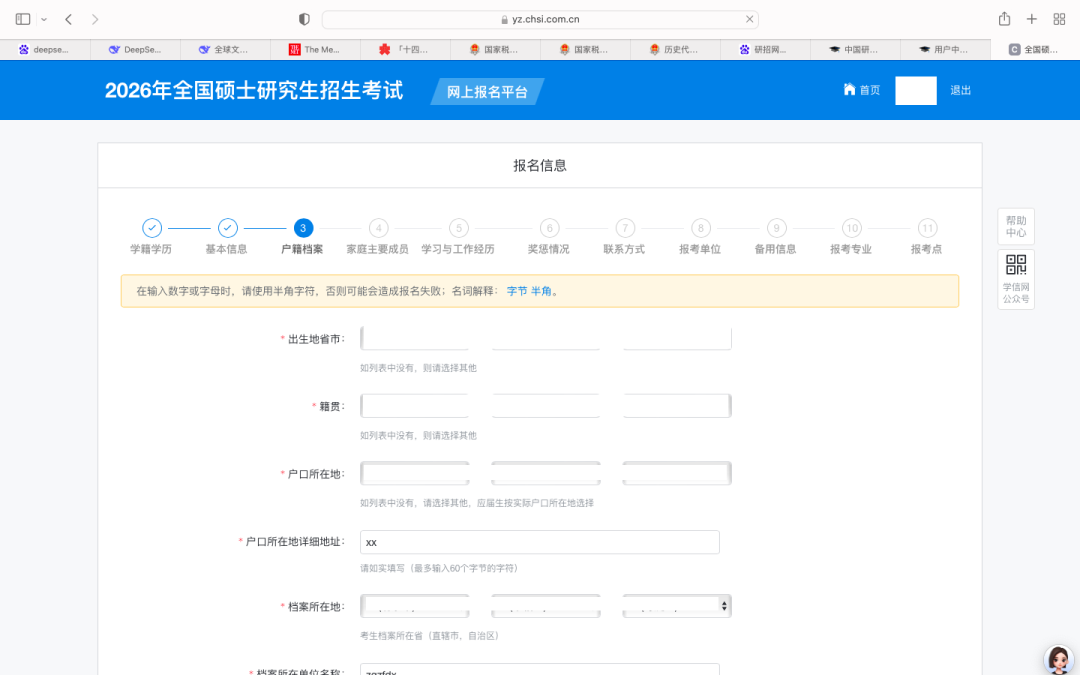Click the 学信网公众号 QR code icon
The width and height of the screenshot is (1080, 675).
pyautogui.click(x=1016, y=265)
